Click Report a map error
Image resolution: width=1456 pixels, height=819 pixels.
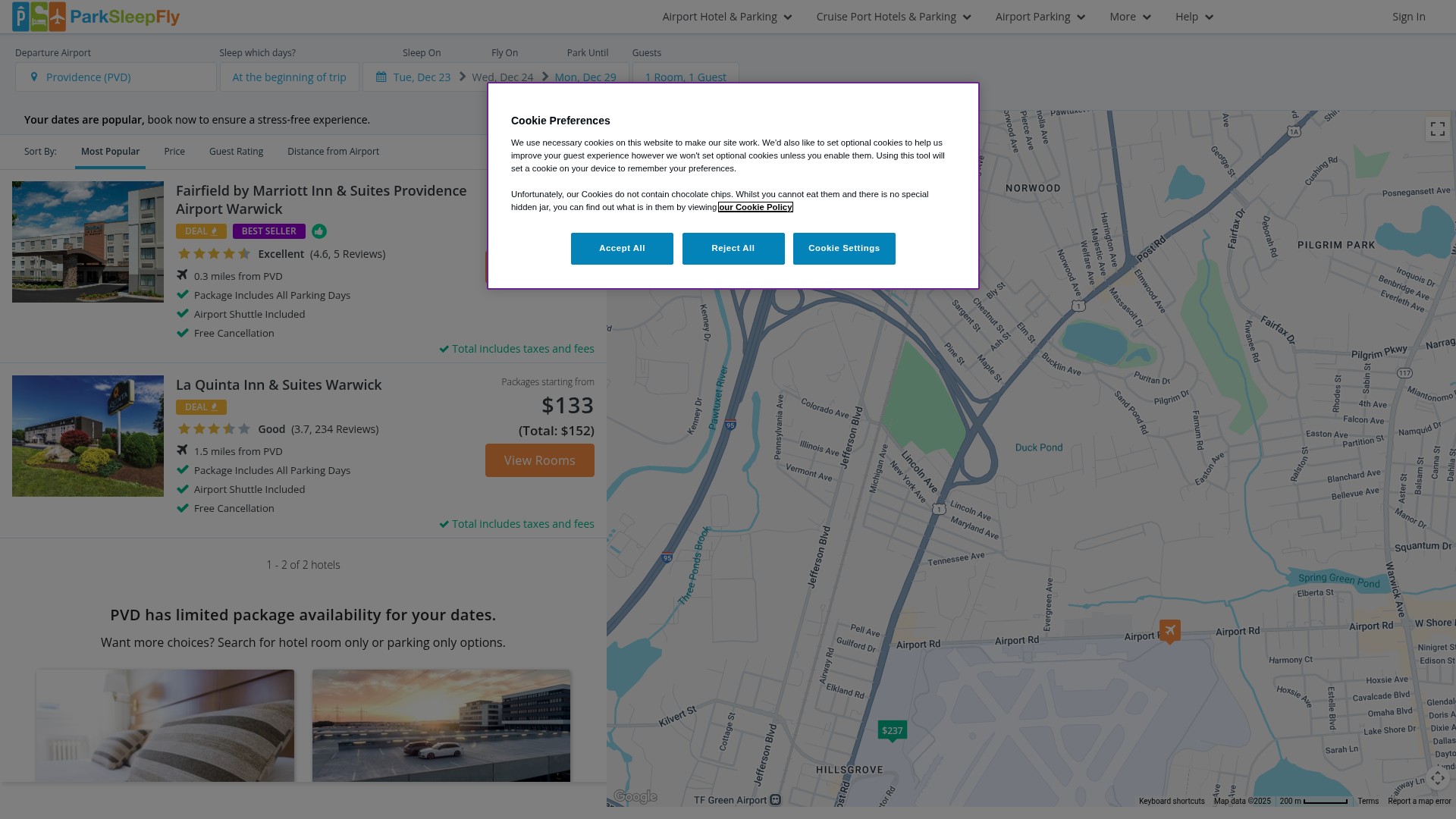click(1420, 801)
